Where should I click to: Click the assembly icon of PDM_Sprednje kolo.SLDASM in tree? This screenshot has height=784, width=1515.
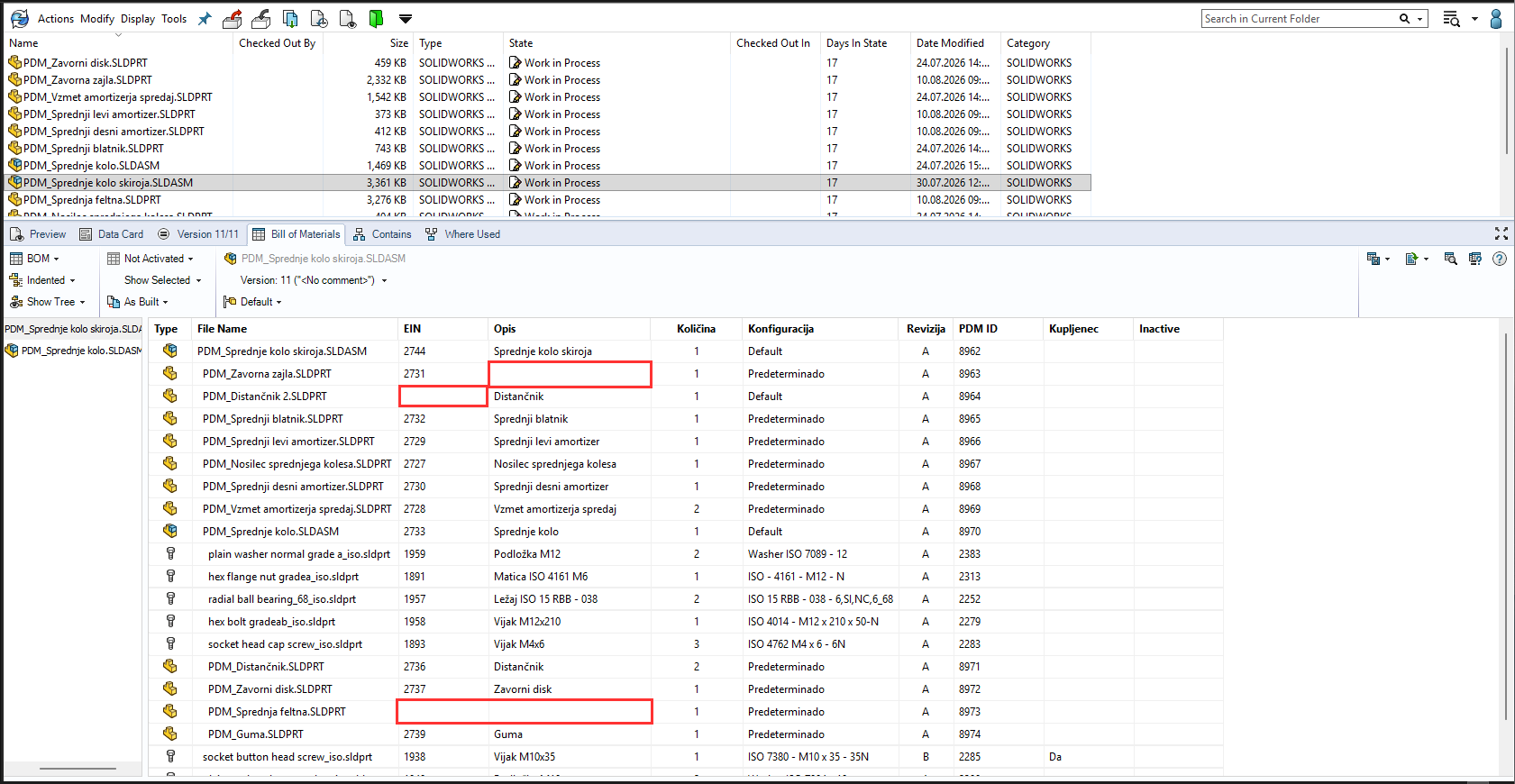12,351
